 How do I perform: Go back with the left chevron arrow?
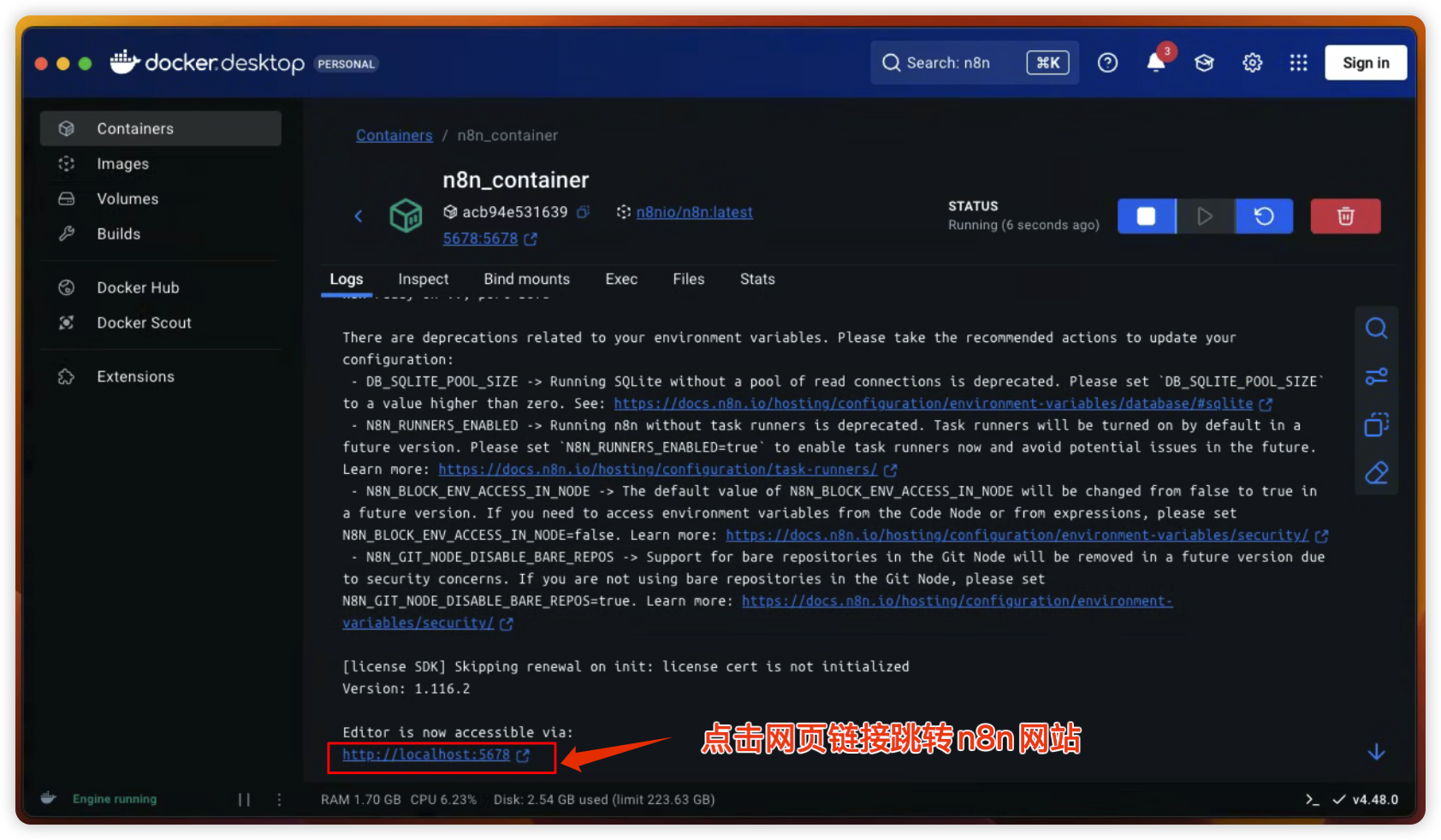(x=359, y=216)
